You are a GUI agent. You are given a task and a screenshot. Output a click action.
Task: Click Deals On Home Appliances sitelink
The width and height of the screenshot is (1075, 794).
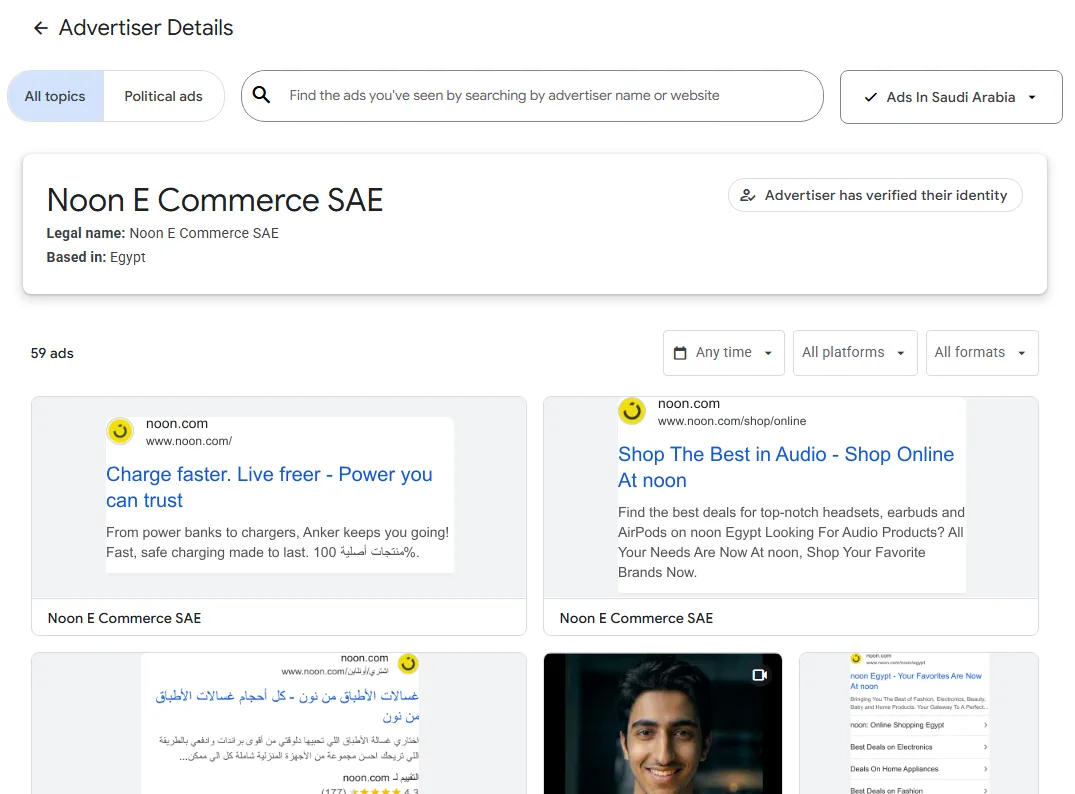tap(919, 769)
